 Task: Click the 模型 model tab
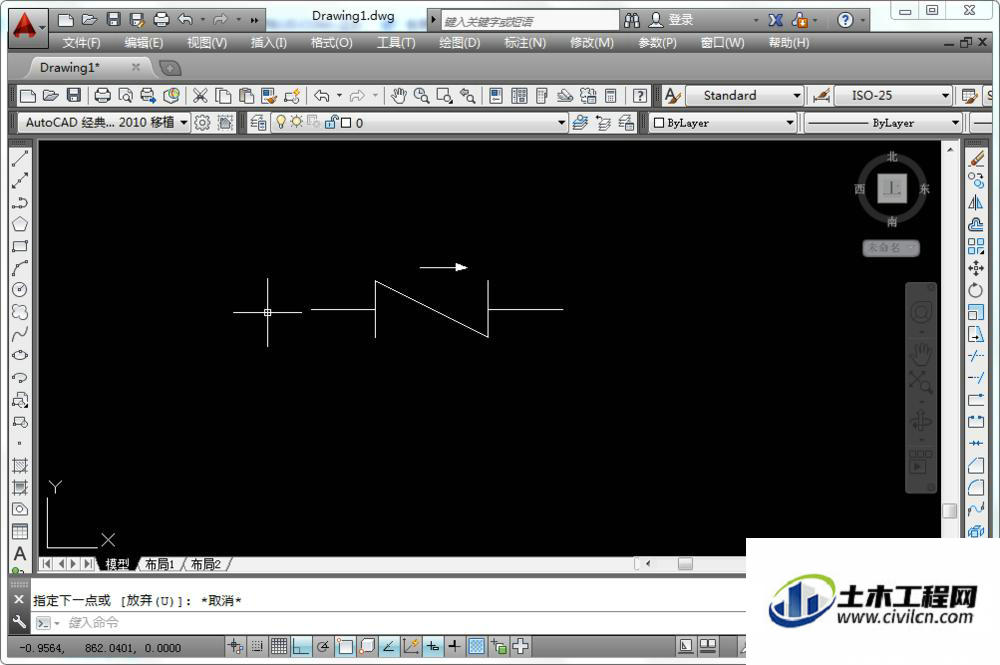coord(117,564)
